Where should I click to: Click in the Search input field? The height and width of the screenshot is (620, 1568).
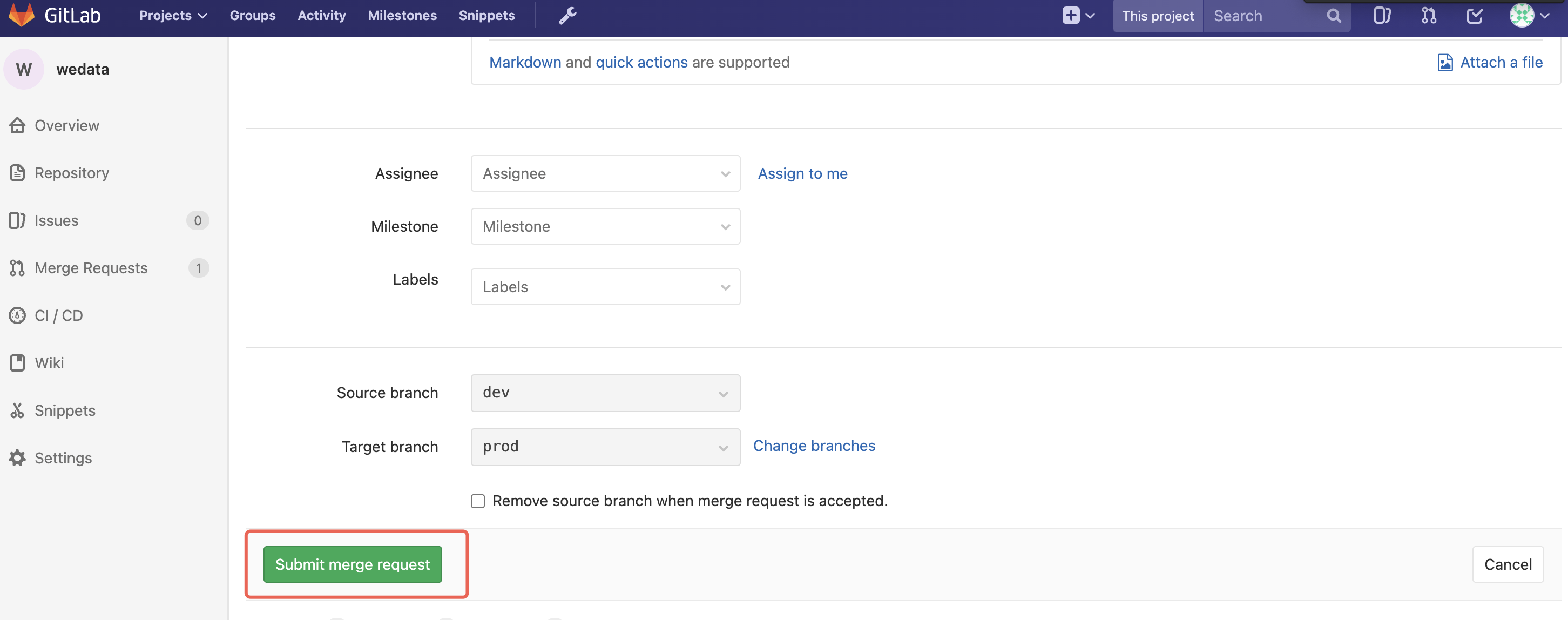tap(1263, 16)
